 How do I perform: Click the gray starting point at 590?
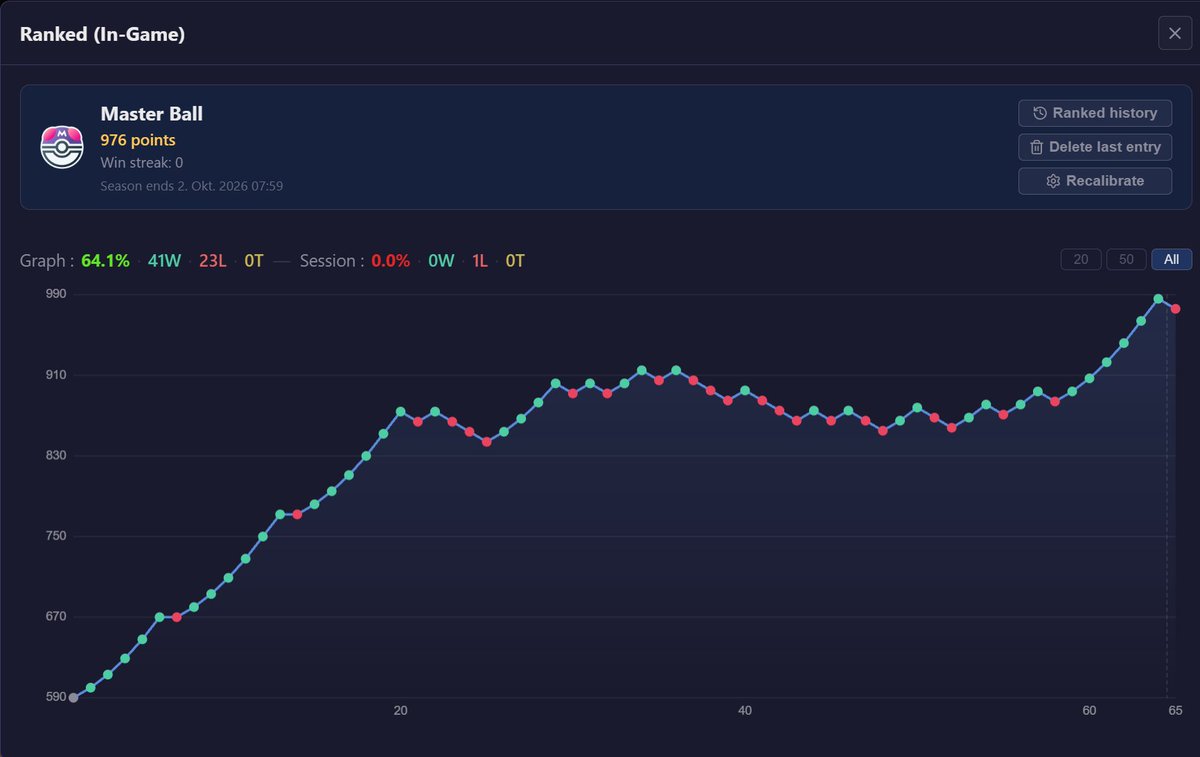click(73, 698)
